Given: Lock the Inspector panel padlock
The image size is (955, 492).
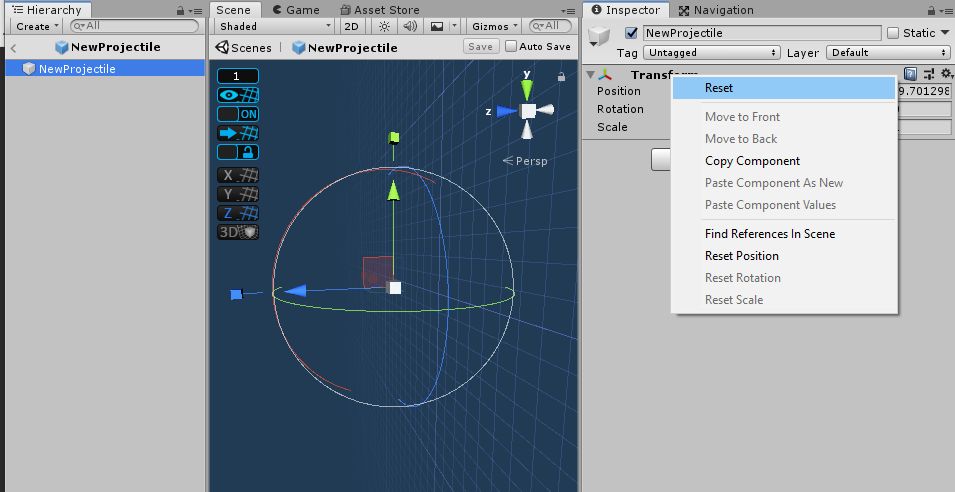Looking at the screenshot, I should [931, 10].
